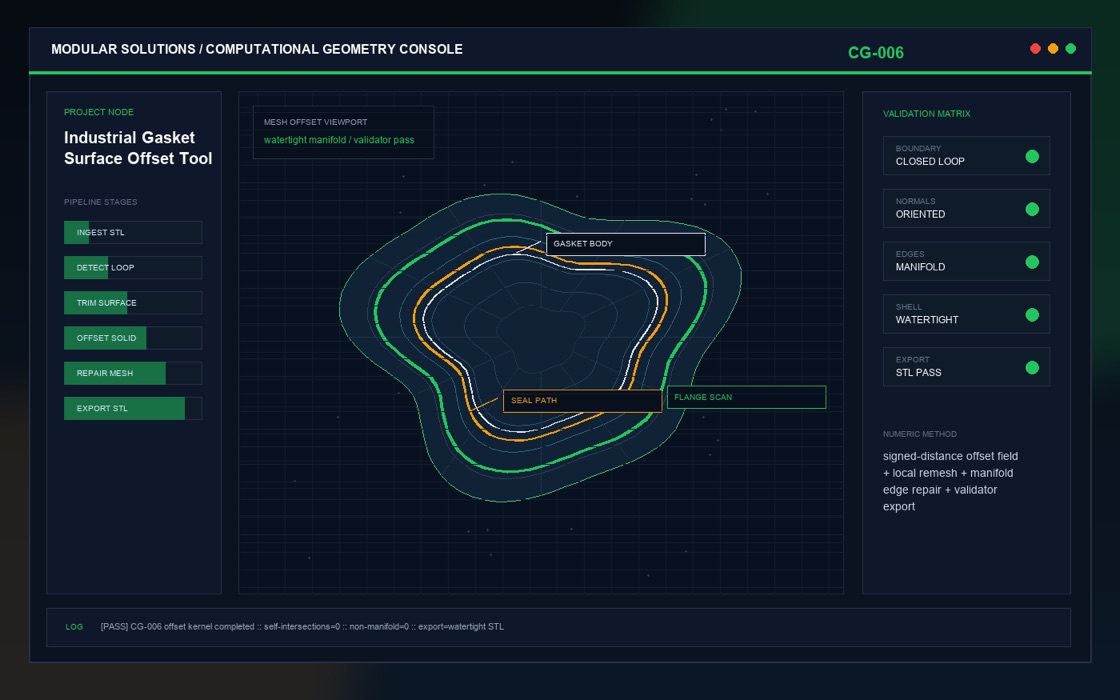Click the green status dot for ORIENTED normals
This screenshot has height=700, width=1120.
coord(1032,209)
